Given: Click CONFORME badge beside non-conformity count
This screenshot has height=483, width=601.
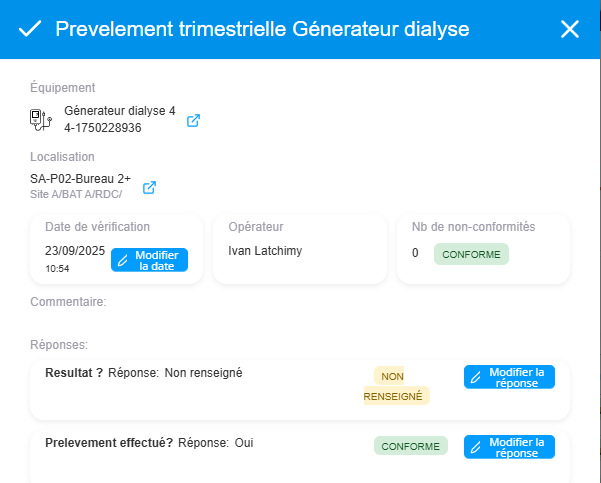Looking at the screenshot, I should (x=471, y=254).
